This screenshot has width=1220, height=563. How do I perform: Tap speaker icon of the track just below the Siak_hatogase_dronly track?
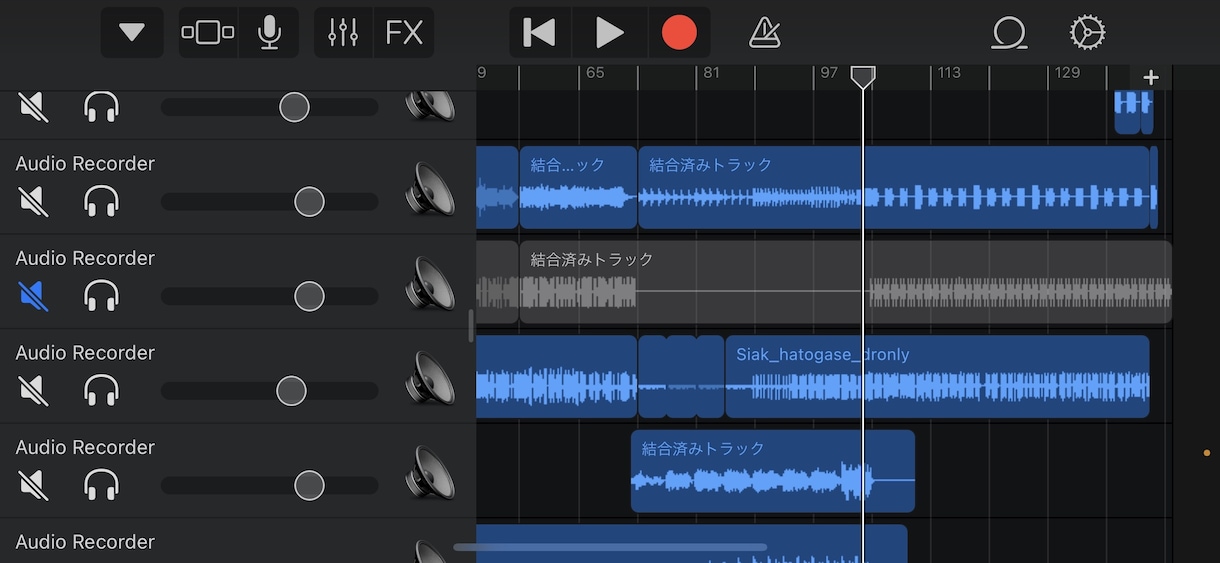click(430, 473)
